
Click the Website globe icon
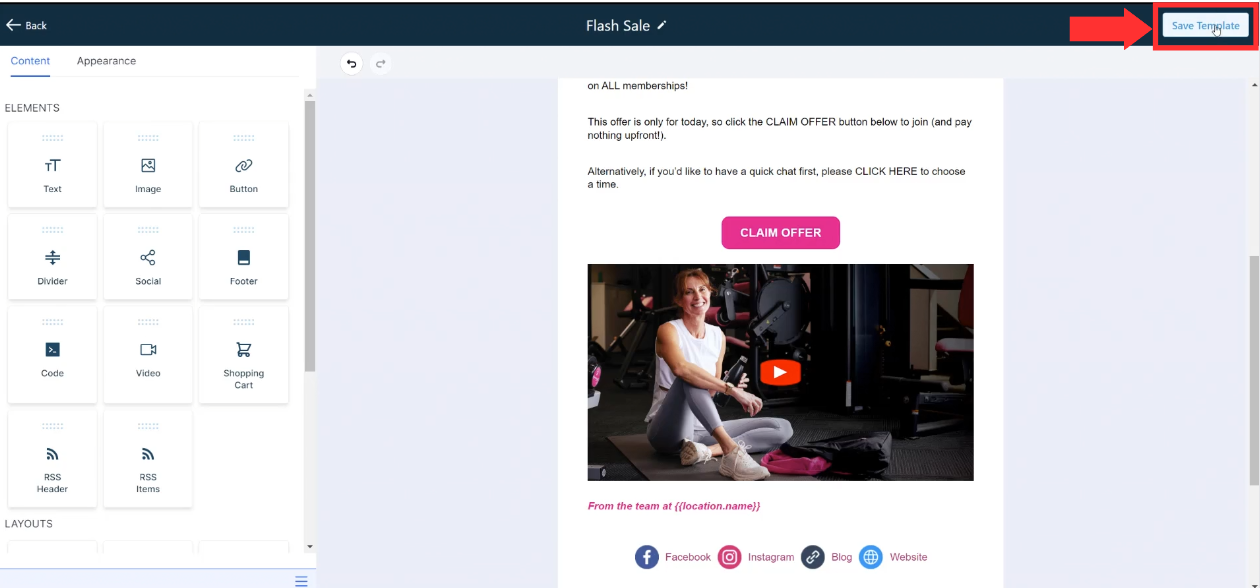coord(871,557)
